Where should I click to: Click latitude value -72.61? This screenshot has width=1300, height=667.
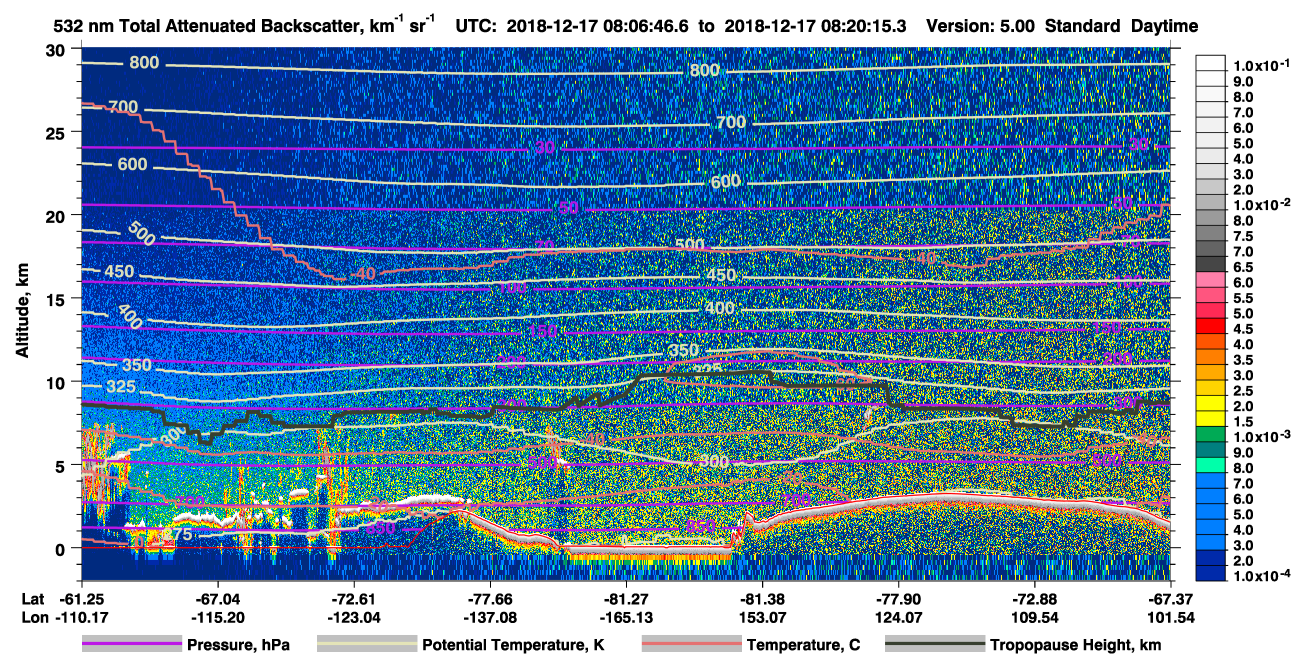click(x=353, y=598)
